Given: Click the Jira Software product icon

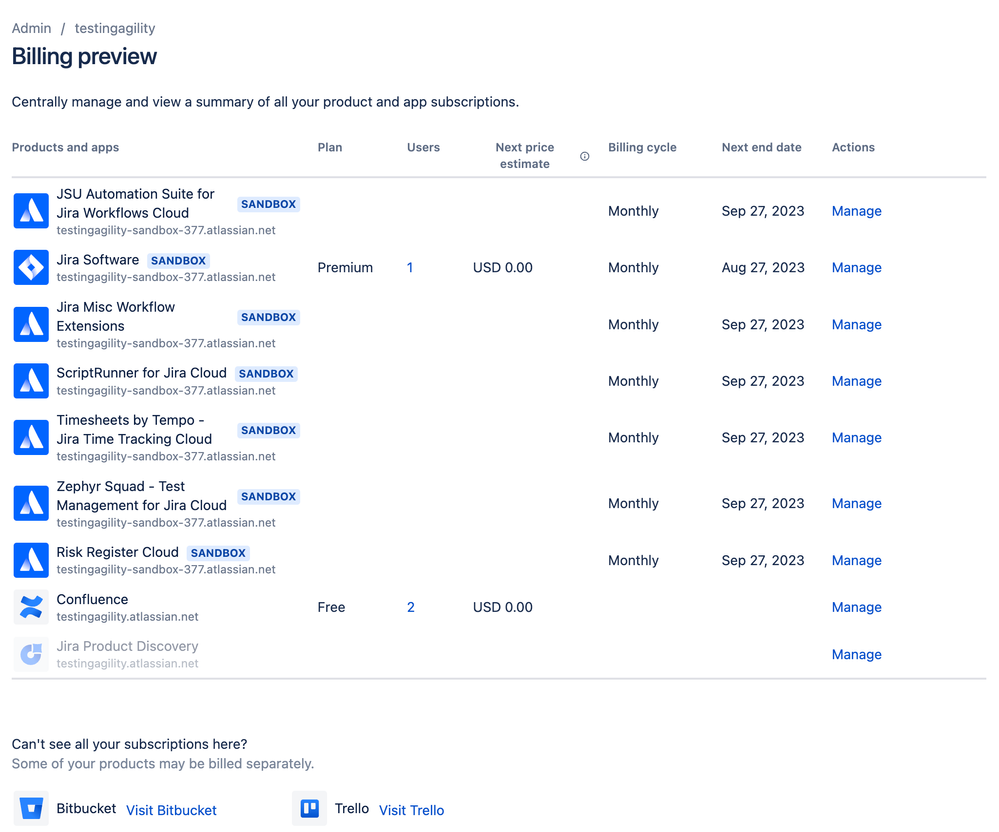Looking at the screenshot, I should (31, 268).
